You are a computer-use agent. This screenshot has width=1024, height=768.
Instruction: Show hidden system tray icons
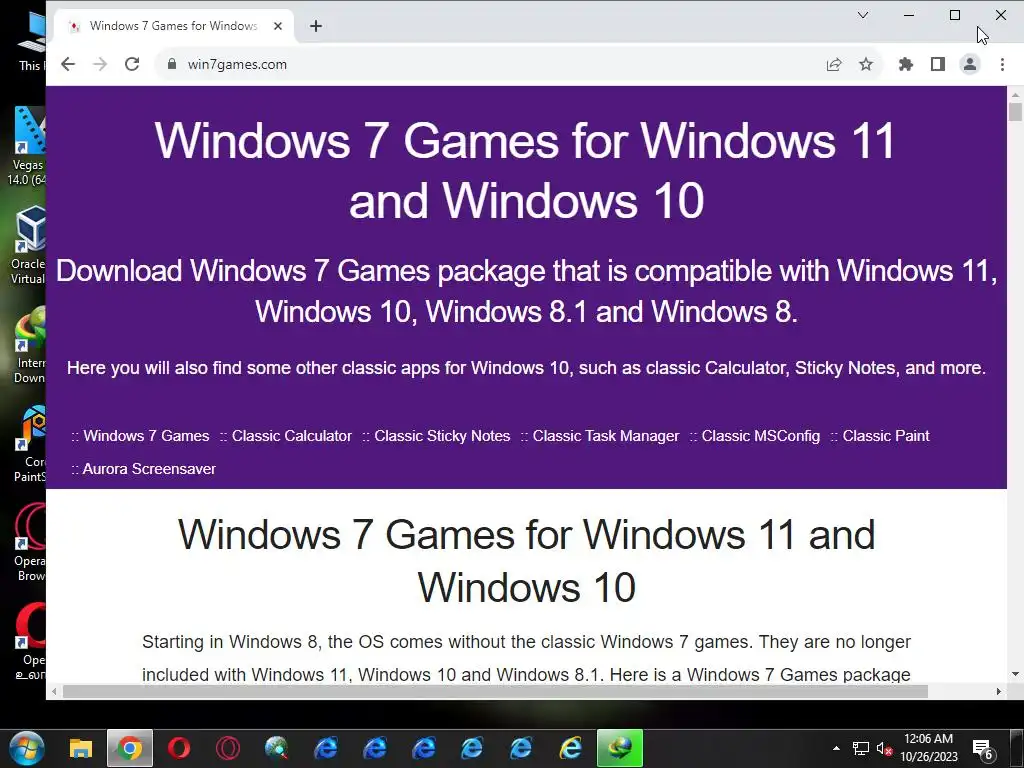pyautogui.click(x=836, y=748)
